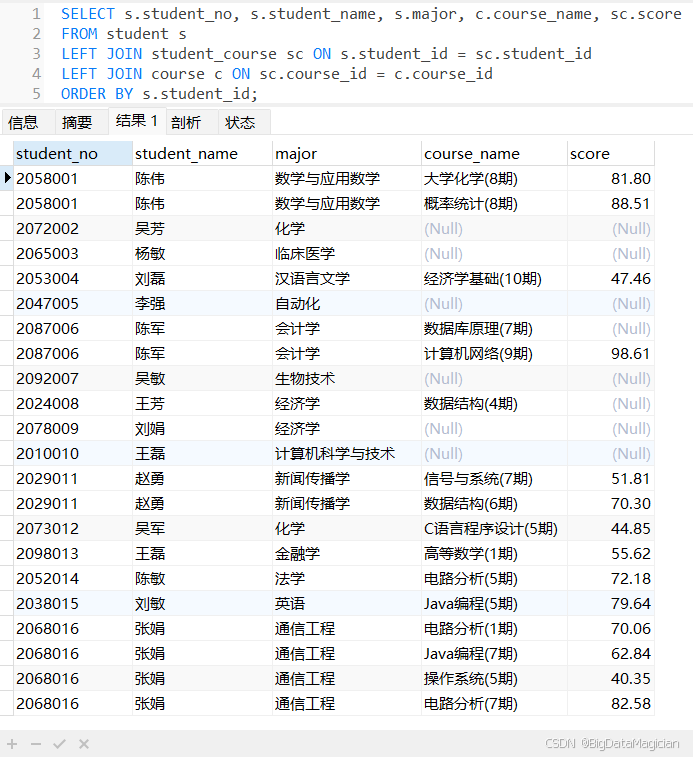Select student number 2010010
Screen dimensions: 693x757
point(72,454)
